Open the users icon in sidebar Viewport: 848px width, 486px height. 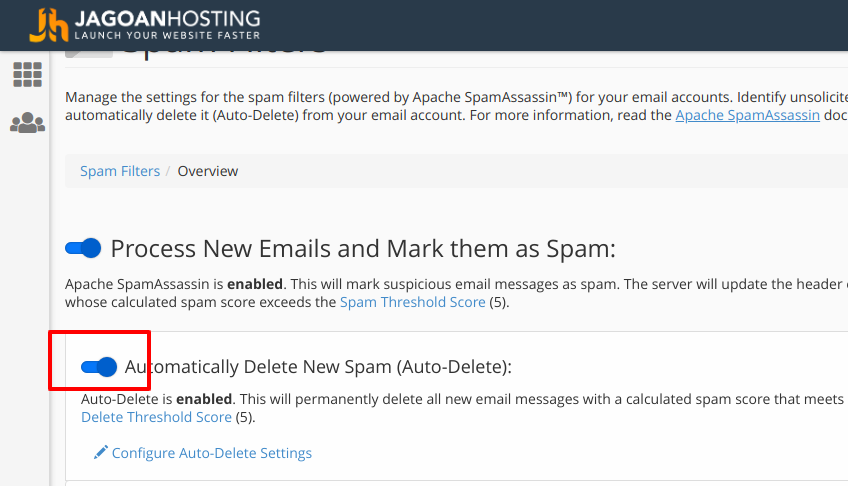(x=27, y=123)
